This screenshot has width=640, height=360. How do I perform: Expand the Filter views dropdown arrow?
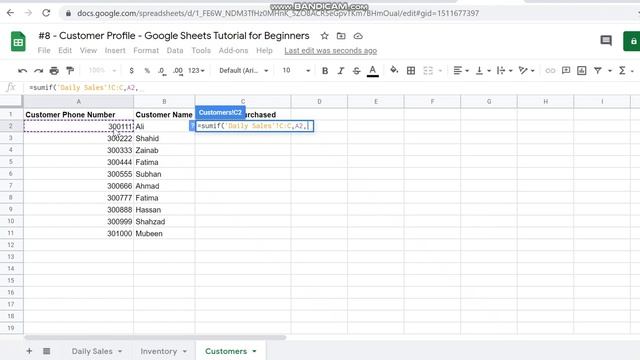pyautogui.click(x=610, y=71)
